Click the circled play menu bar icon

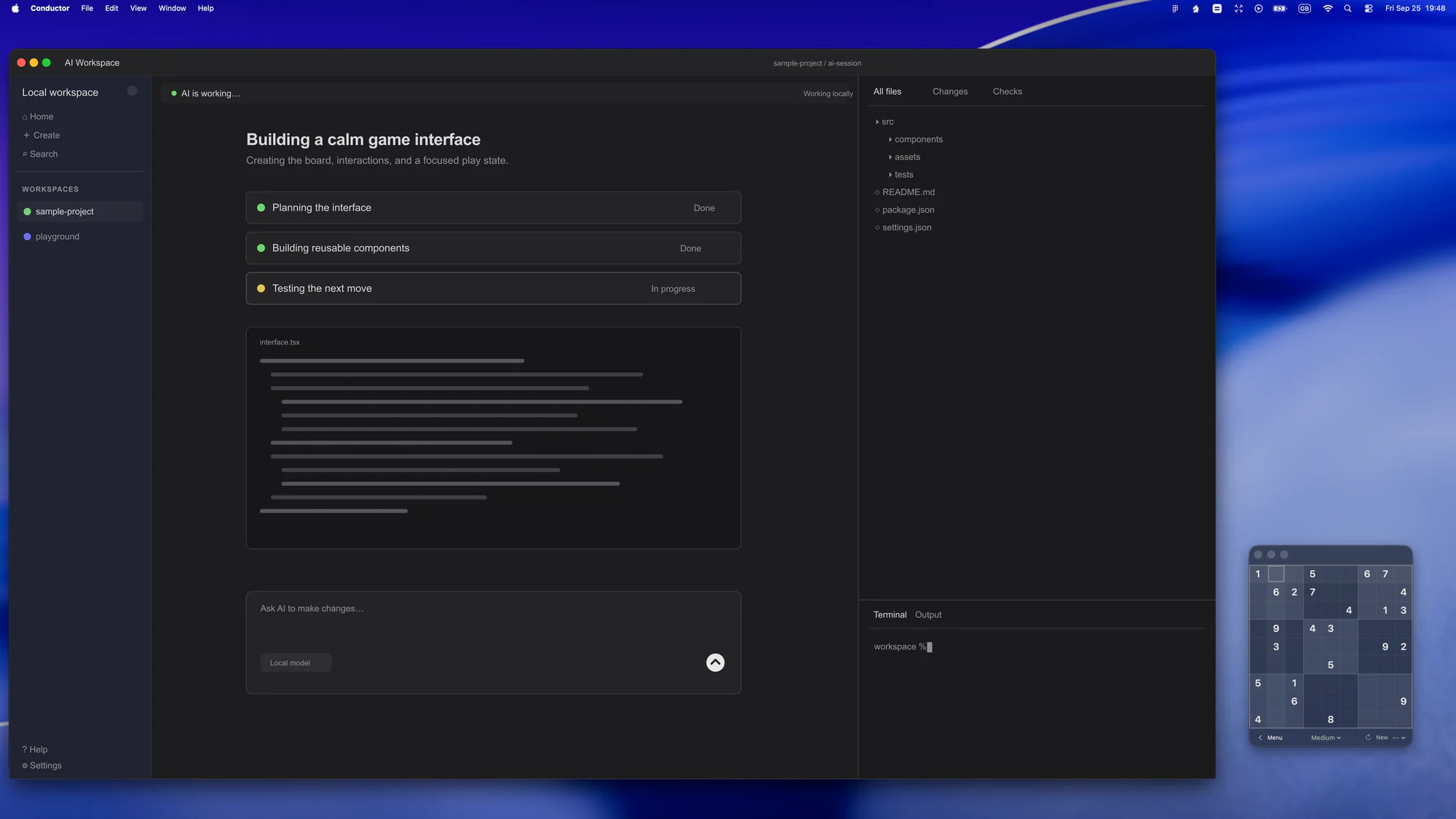pos(1259,9)
